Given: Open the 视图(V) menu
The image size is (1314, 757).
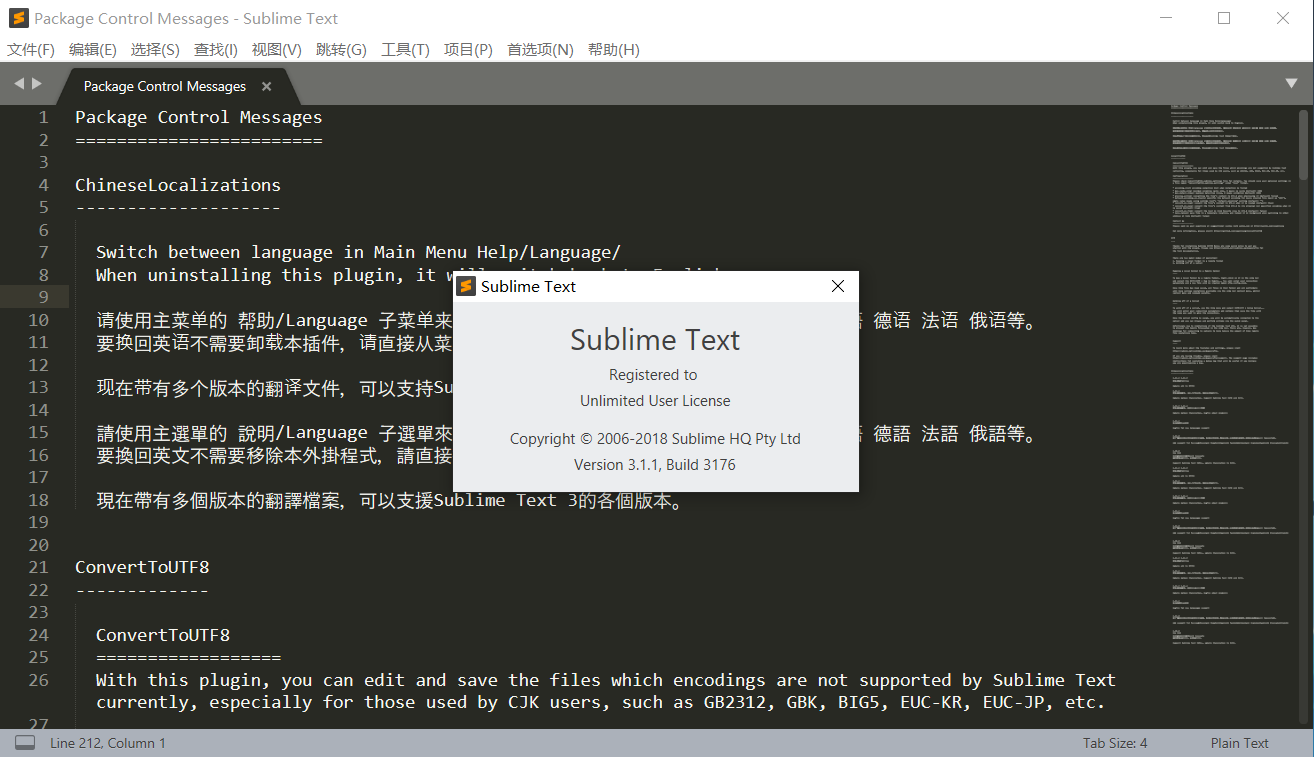Looking at the screenshot, I should (x=277, y=50).
